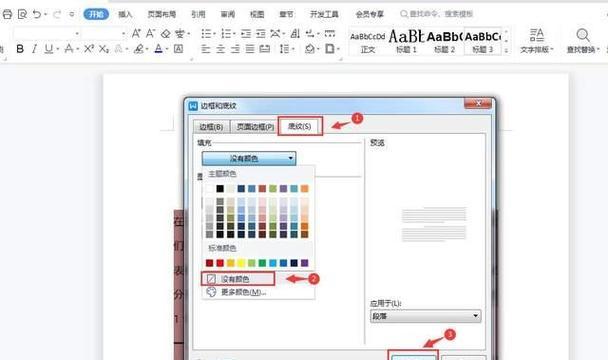Open the font size dropdown

tap(123, 34)
